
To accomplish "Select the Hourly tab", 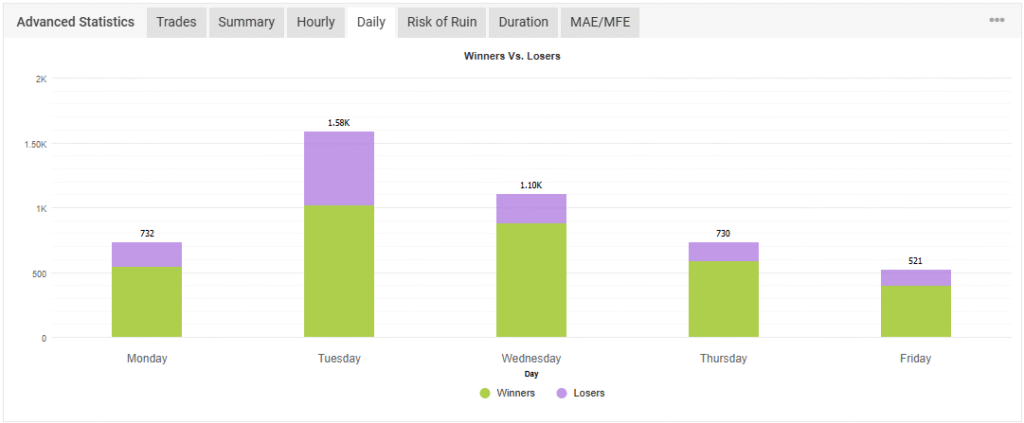I will 316,22.
